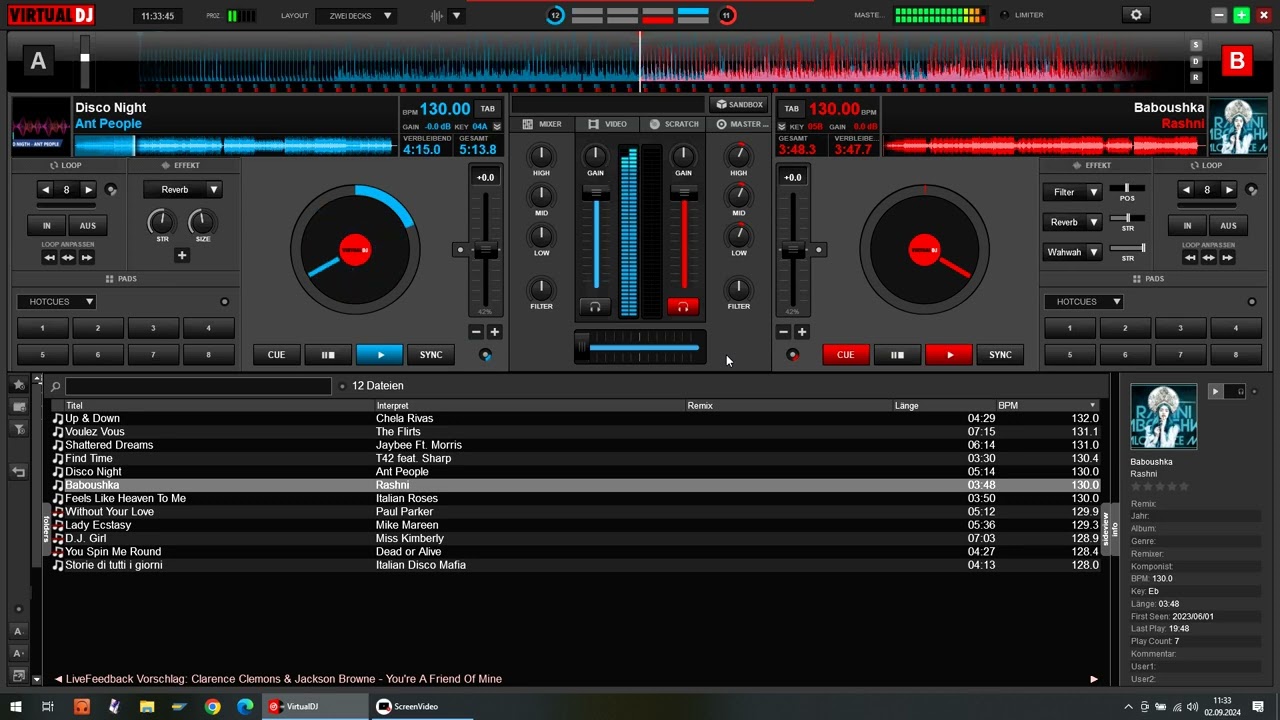Trigger hotcue pad 4 on deck B
The width and height of the screenshot is (1280, 720).
click(1235, 328)
